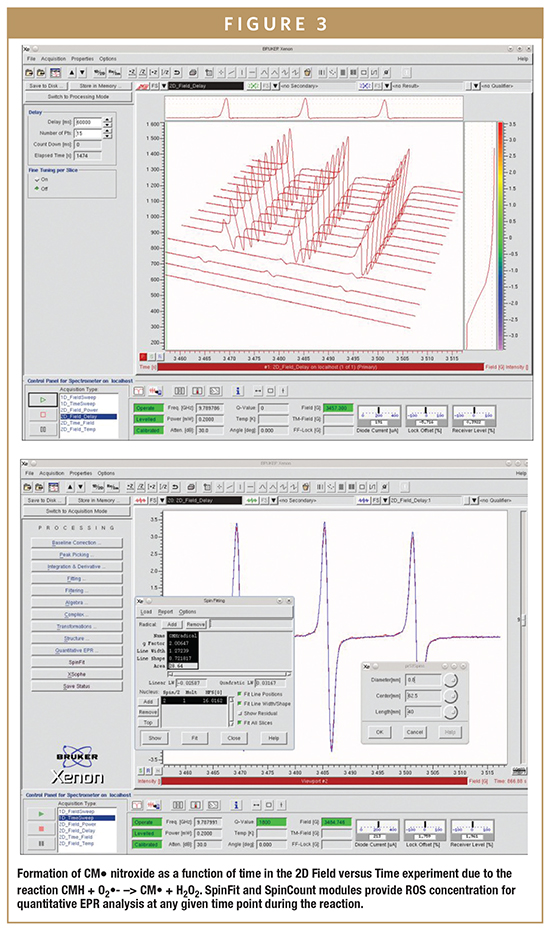Click 'Store in Memory' in the upper window
Viewport: 550px width, 930px height.
click(x=99, y=86)
